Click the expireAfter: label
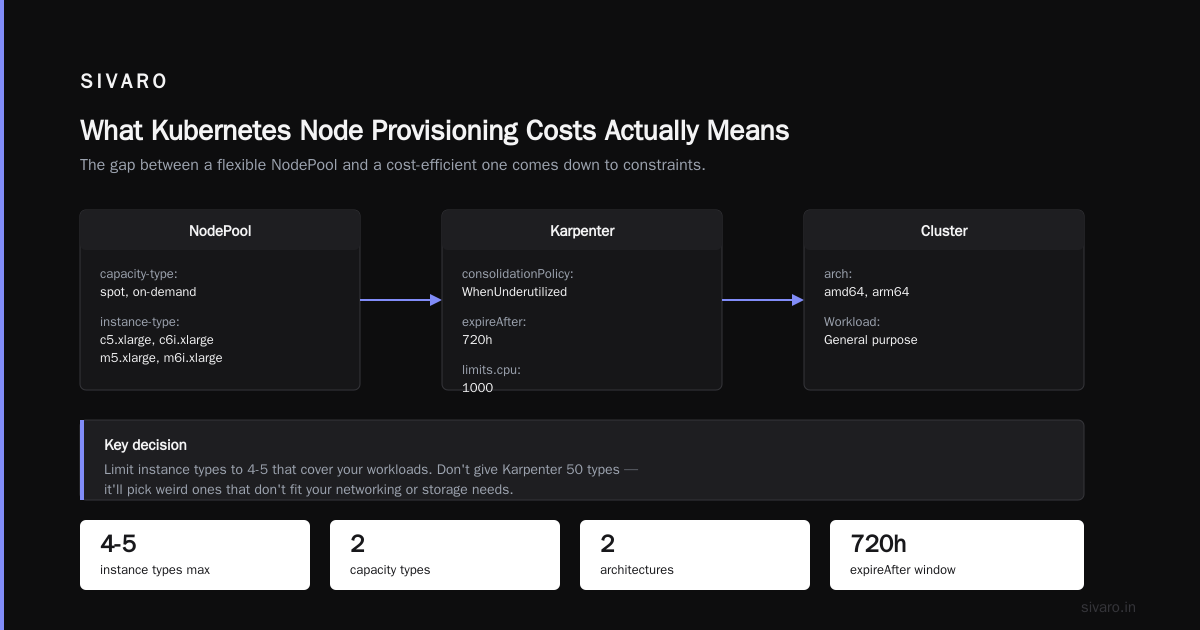This screenshot has width=1200, height=630. (494, 322)
